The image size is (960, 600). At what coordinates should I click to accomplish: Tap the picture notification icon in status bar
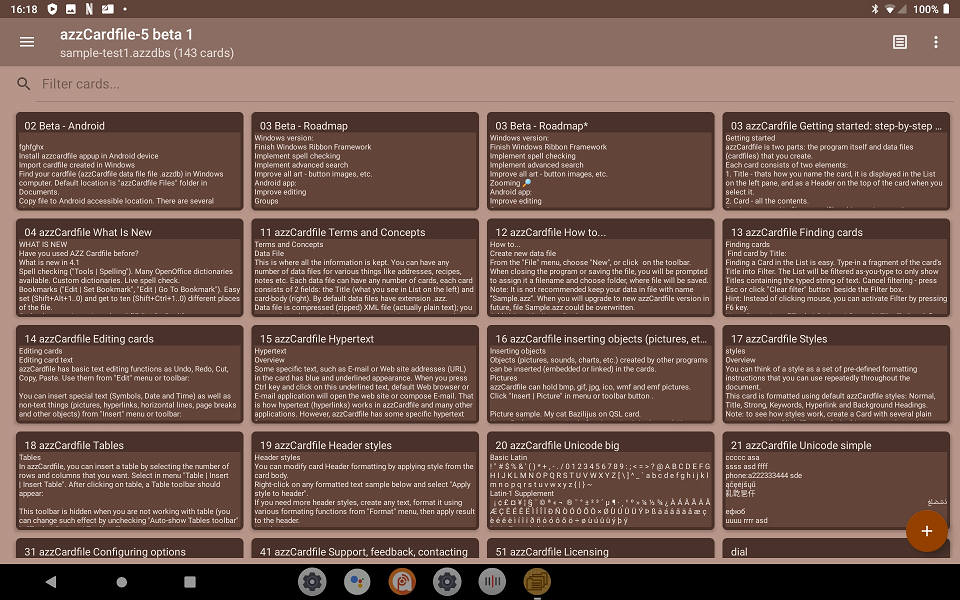tap(71, 9)
